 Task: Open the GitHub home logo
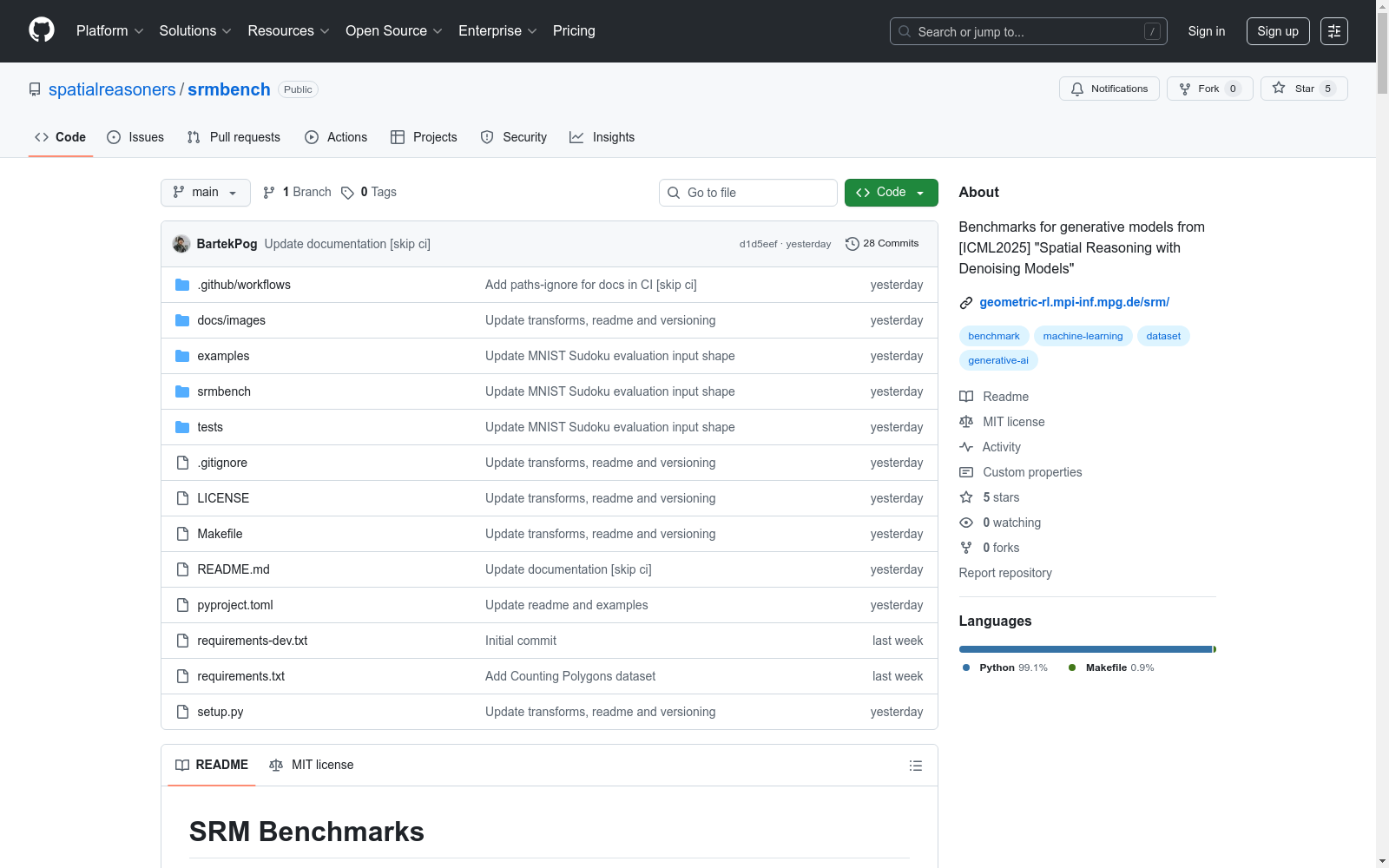[x=42, y=30]
